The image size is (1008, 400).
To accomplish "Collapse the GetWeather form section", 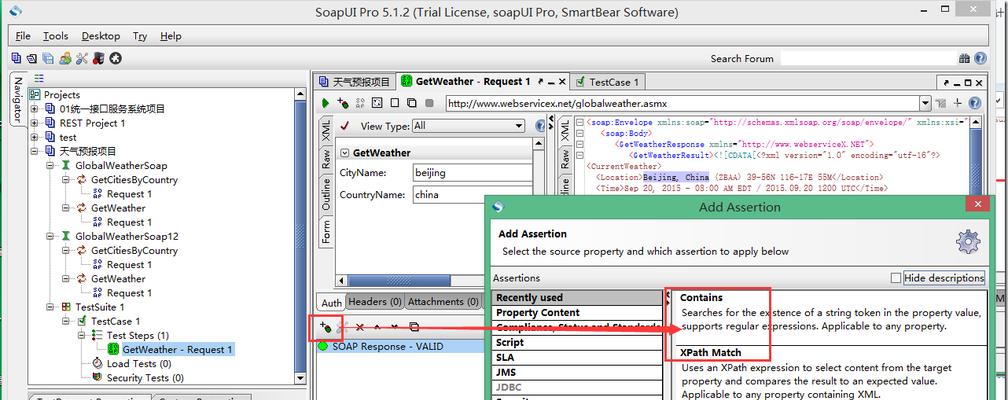I will click(x=345, y=153).
